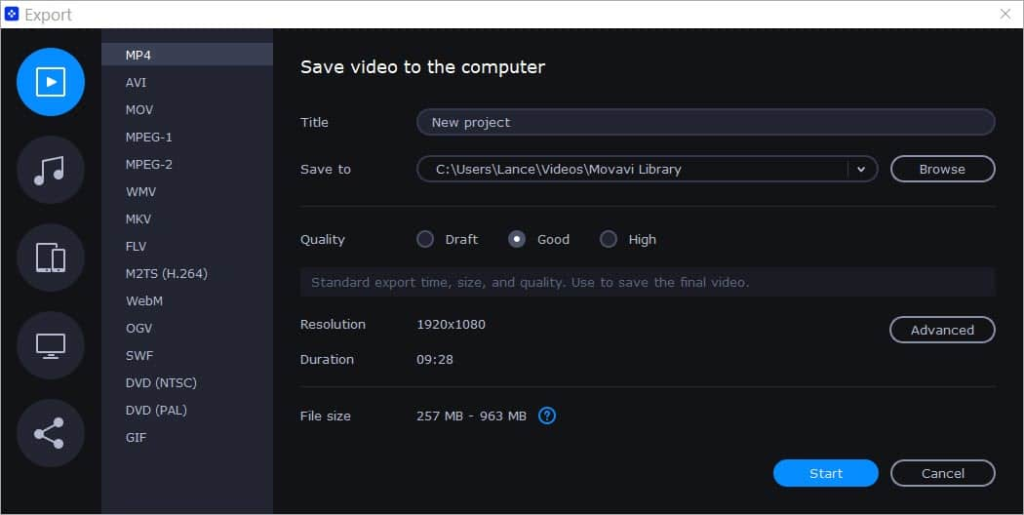Select MP4 format in list
This screenshot has height=515, width=1024.
[x=138, y=55]
